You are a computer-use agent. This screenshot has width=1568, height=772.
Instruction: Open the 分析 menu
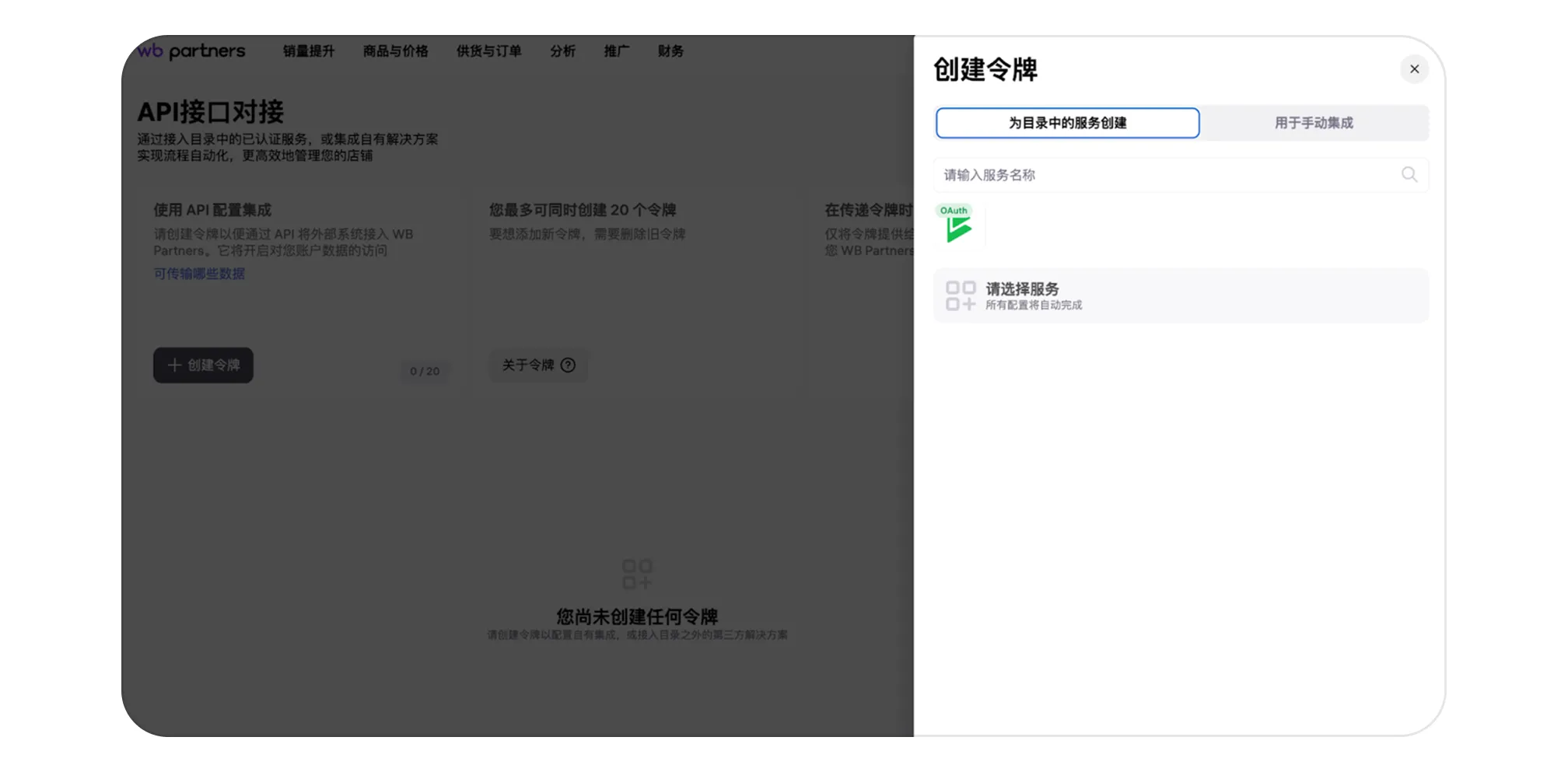(x=563, y=51)
